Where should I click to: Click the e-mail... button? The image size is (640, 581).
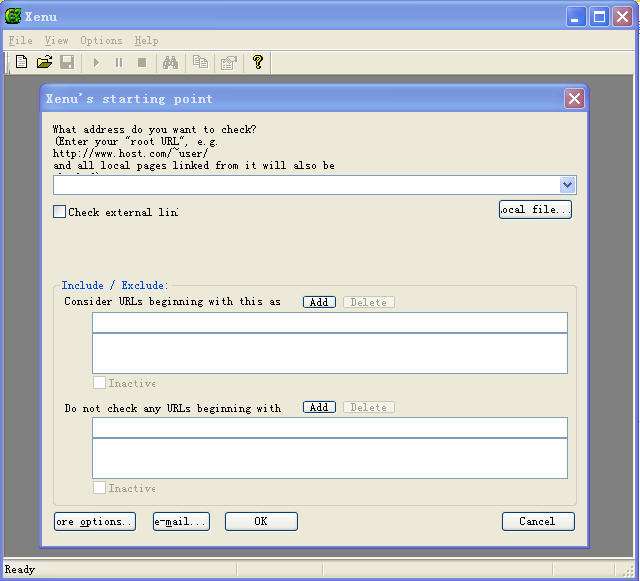[181, 521]
